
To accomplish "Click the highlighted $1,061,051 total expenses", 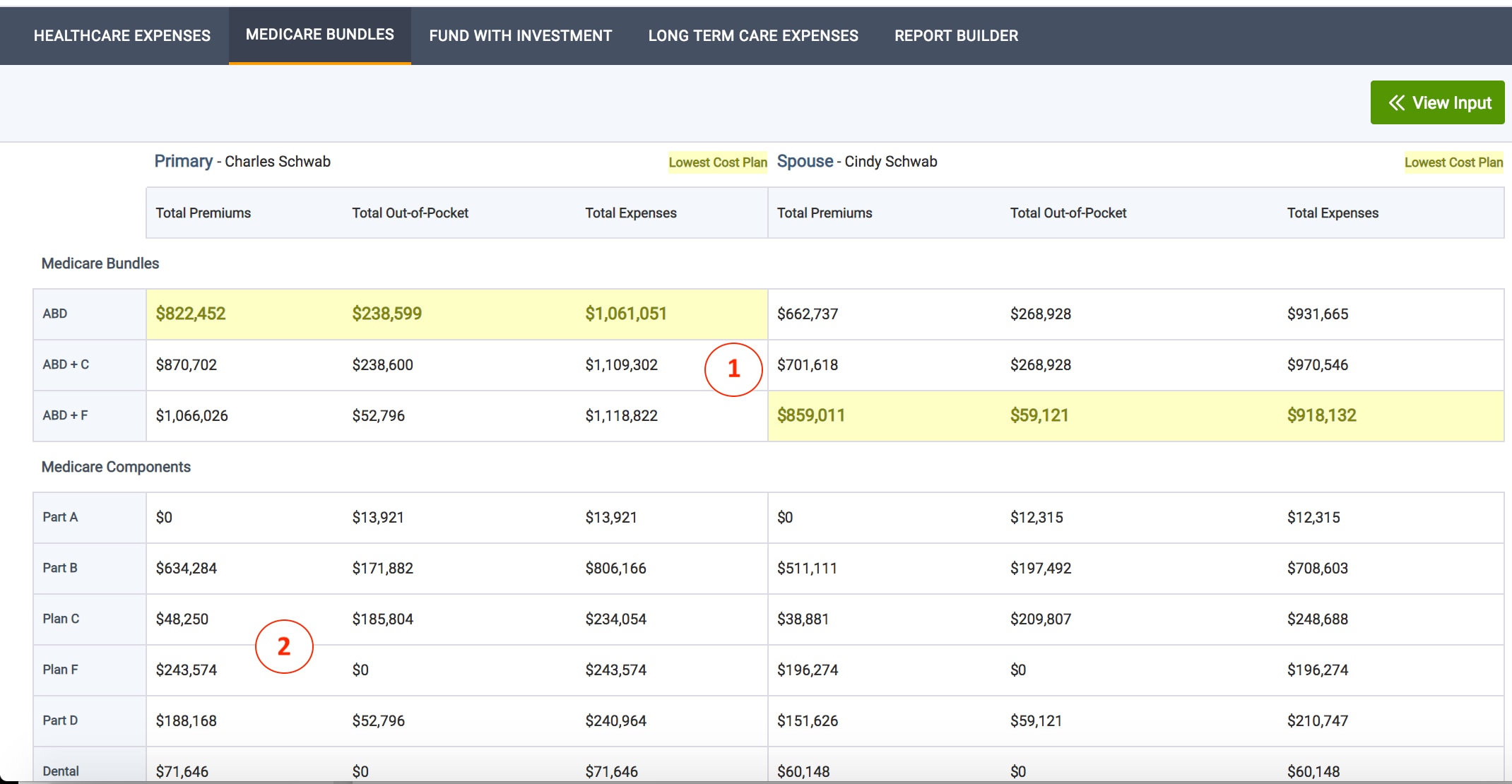I will point(626,314).
